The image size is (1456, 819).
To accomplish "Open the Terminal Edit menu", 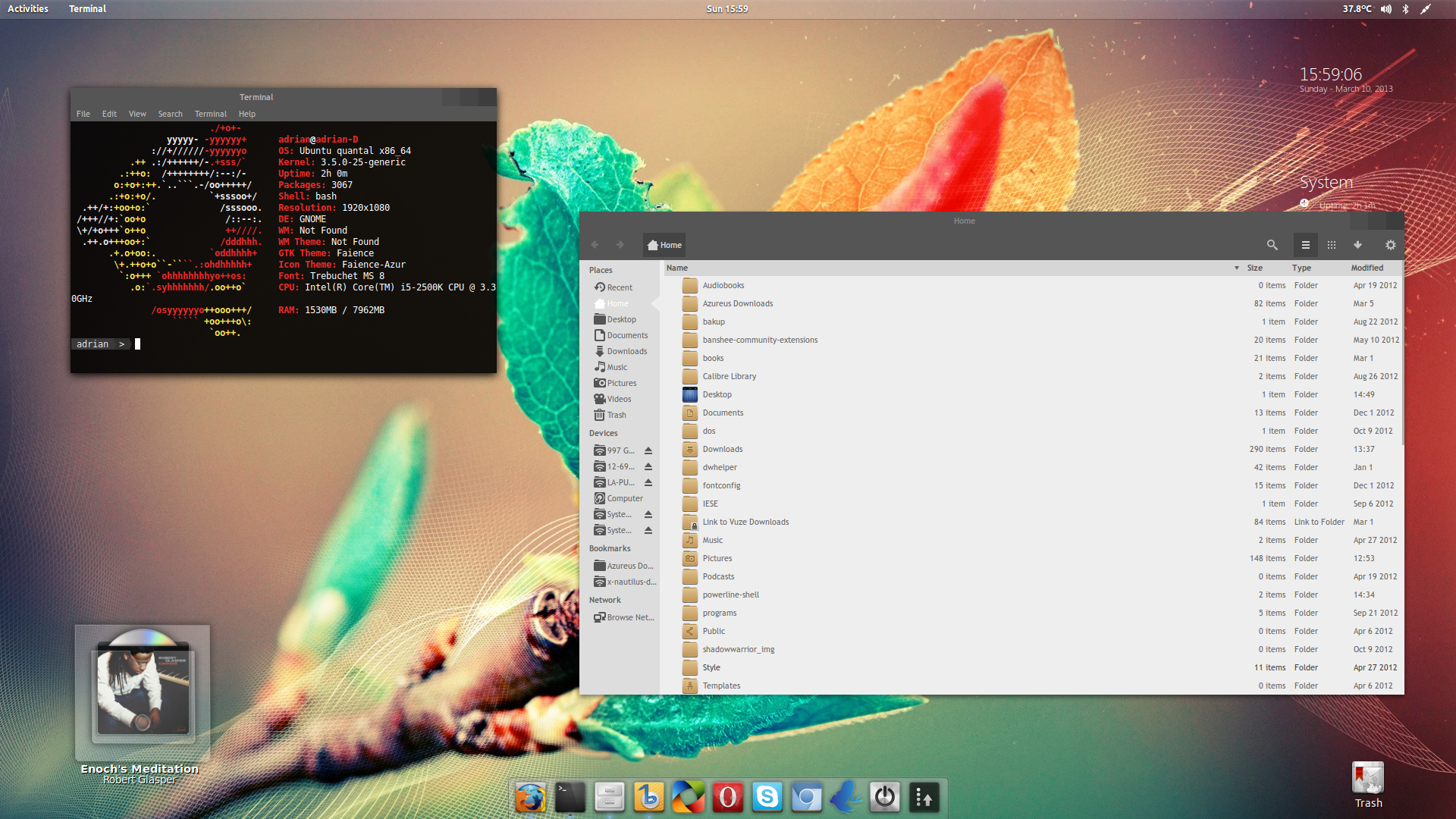I will (x=109, y=114).
